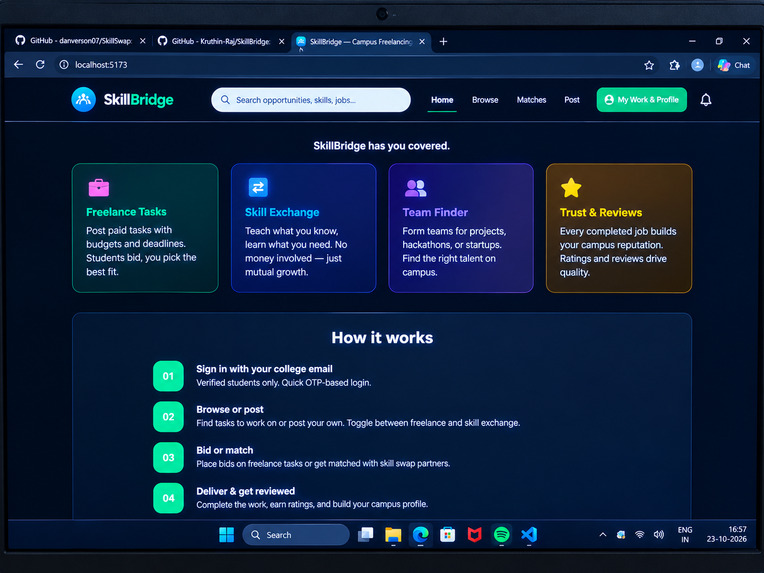Click the blue swap Skill Exchange icon

point(258,187)
